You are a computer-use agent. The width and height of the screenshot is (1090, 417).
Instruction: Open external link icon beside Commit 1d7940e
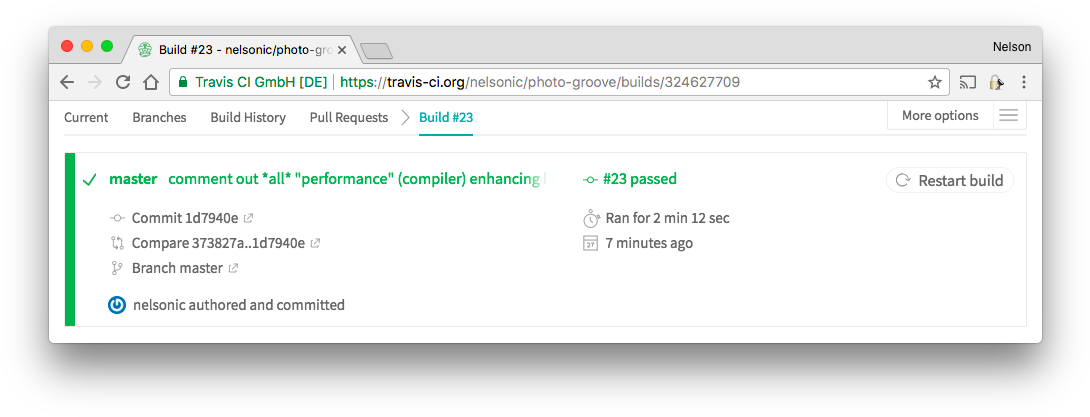[249, 218]
